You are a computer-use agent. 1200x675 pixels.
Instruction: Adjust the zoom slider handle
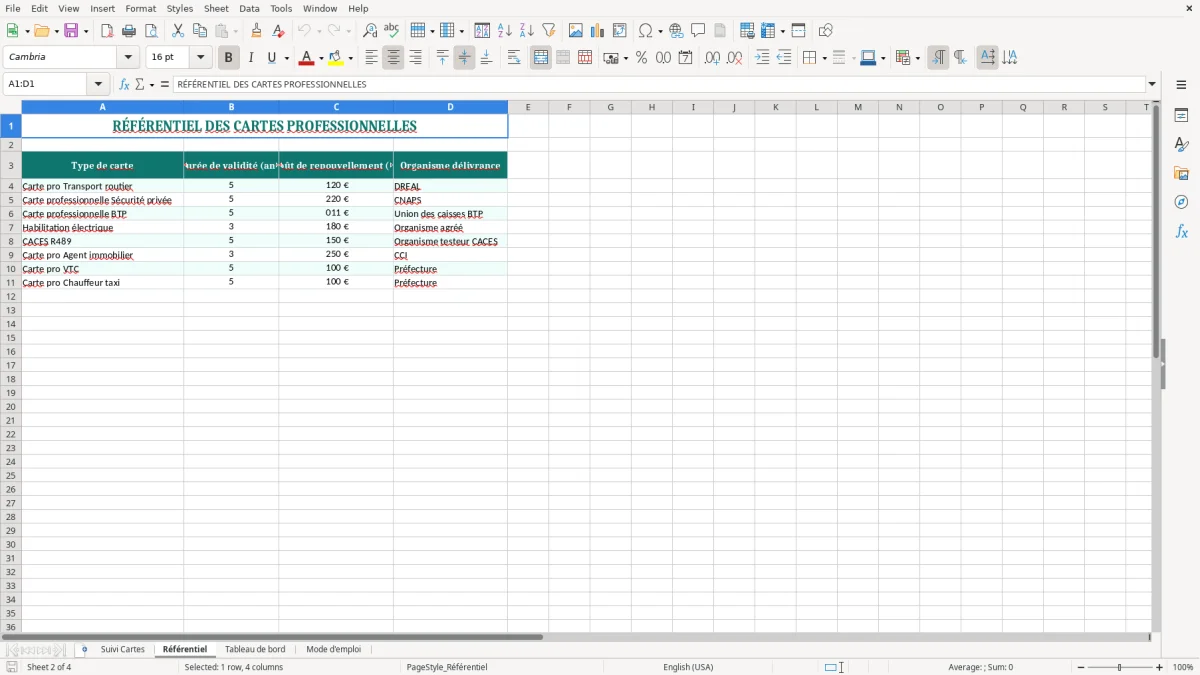(1120, 667)
